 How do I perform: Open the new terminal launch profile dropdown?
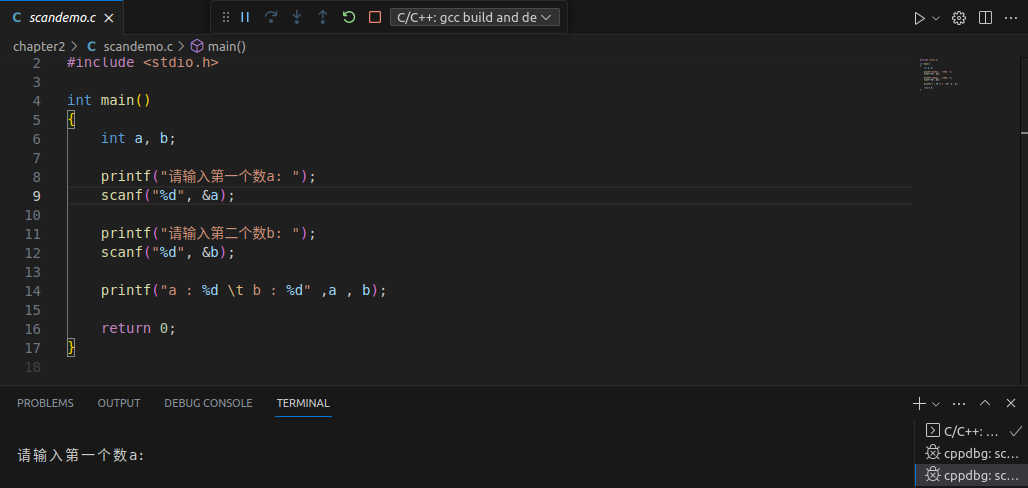coord(936,403)
